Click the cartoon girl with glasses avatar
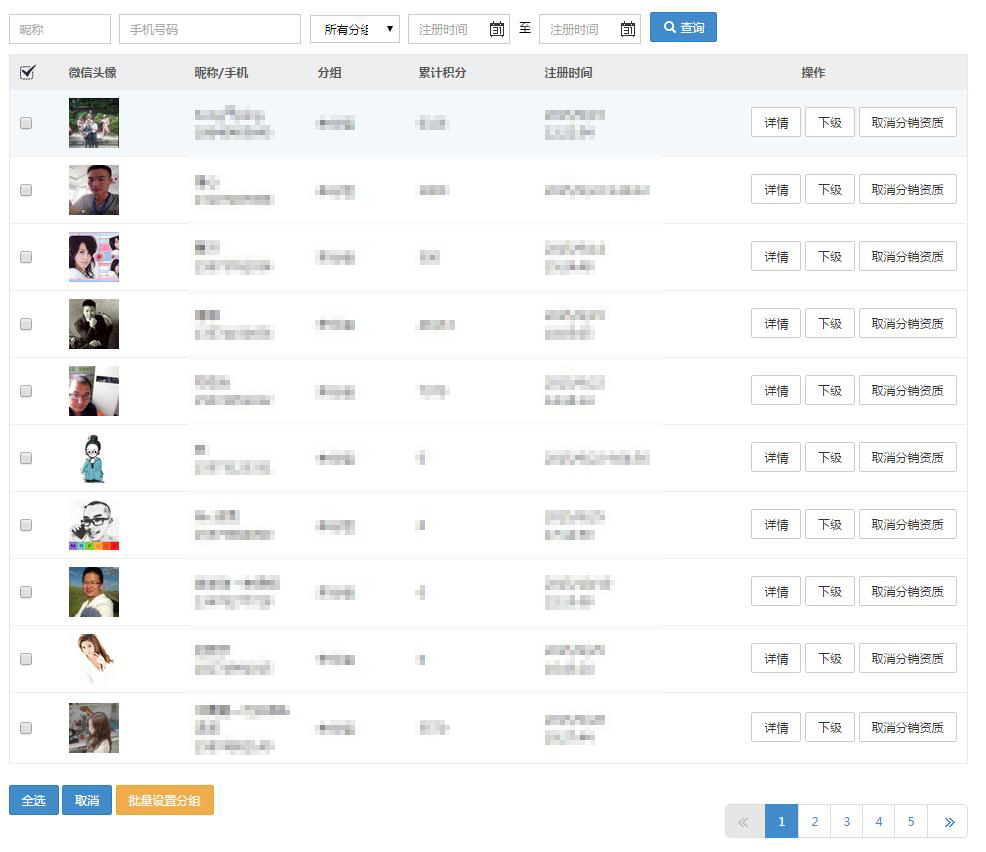The width and height of the screenshot is (986, 852). point(93,458)
